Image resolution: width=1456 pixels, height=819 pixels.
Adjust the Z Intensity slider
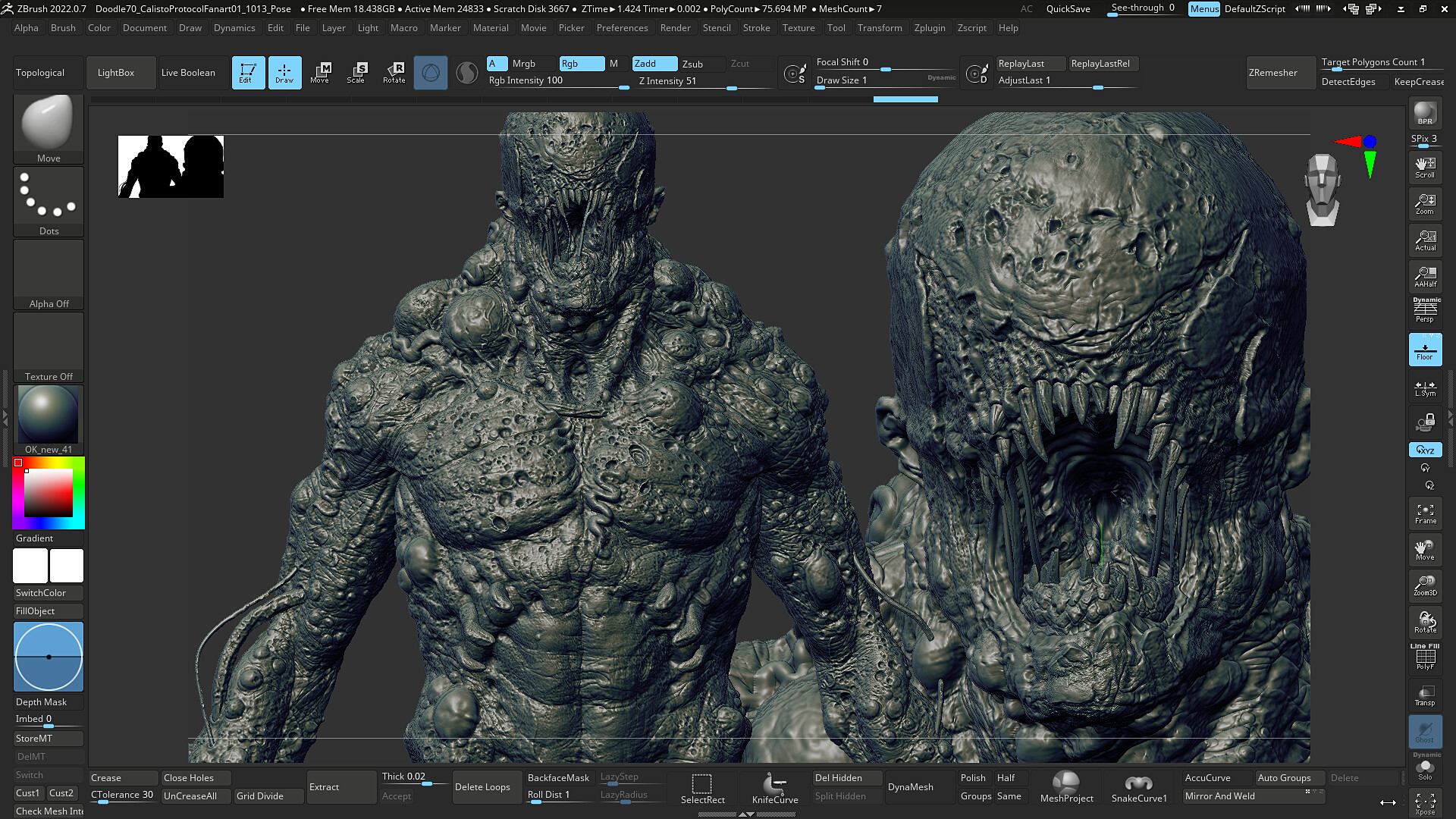point(704,82)
